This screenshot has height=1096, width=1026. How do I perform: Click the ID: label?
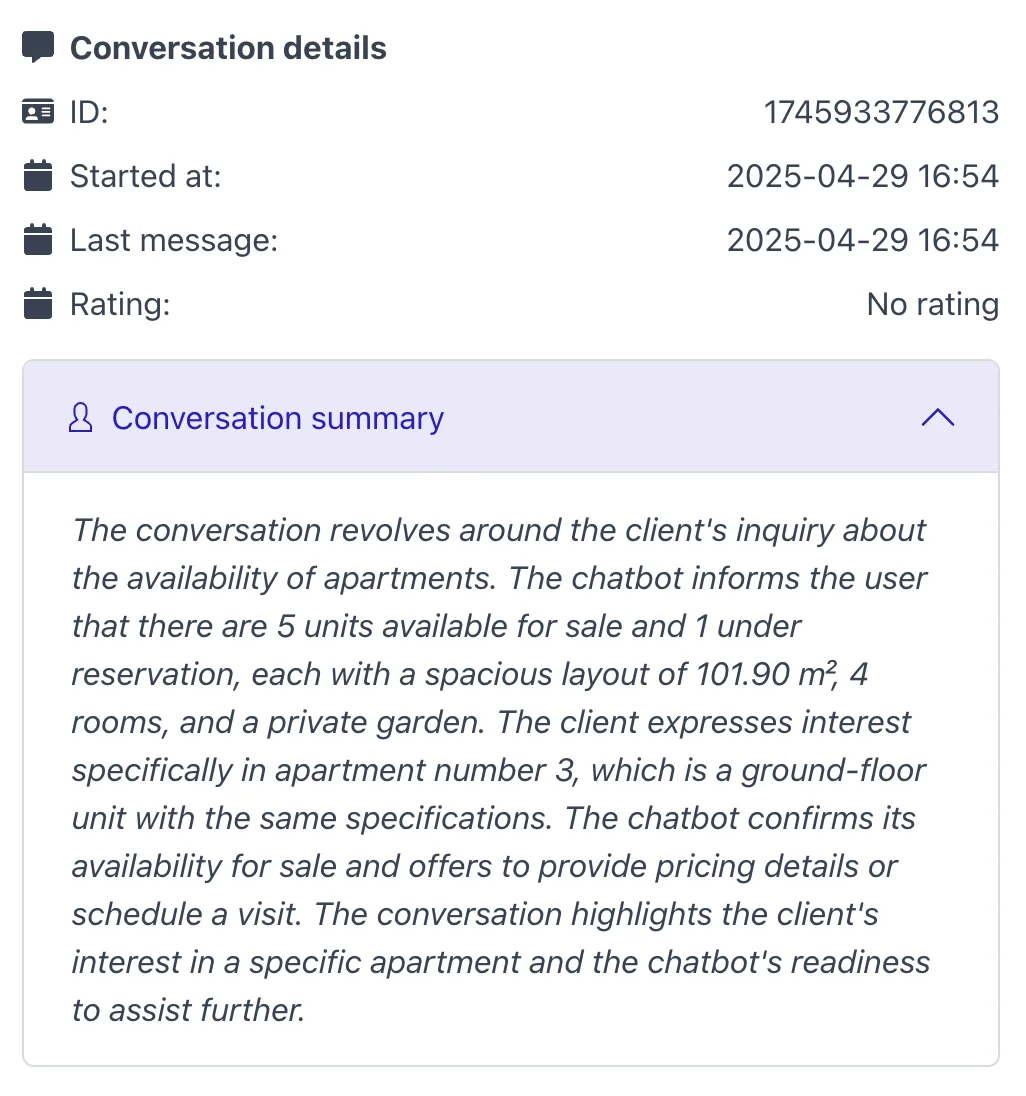coord(88,112)
